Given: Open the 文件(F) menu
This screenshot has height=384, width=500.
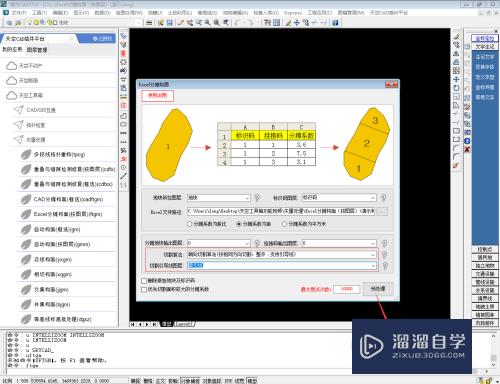Looking at the screenshot, I should pos(19,13).
